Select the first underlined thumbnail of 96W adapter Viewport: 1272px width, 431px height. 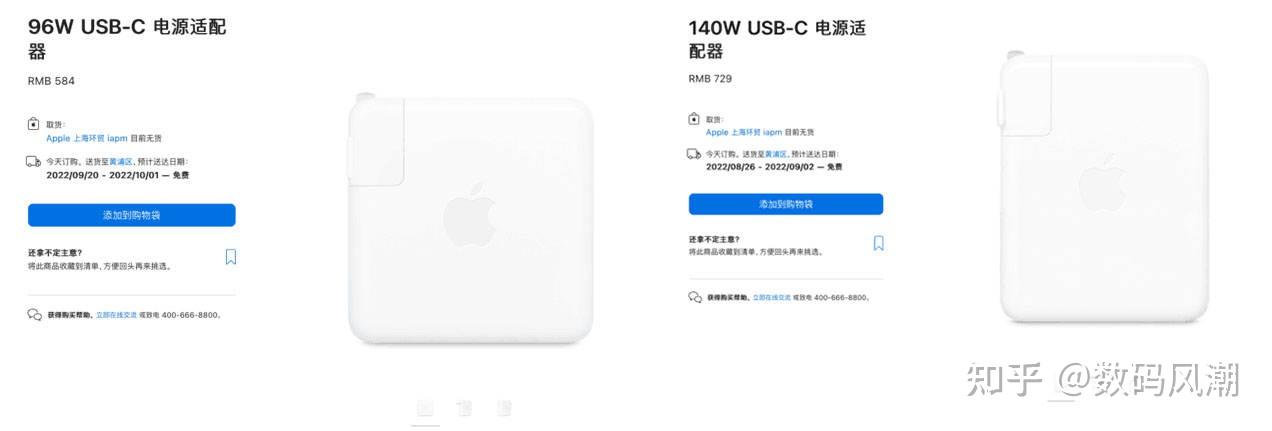point(425,408)
